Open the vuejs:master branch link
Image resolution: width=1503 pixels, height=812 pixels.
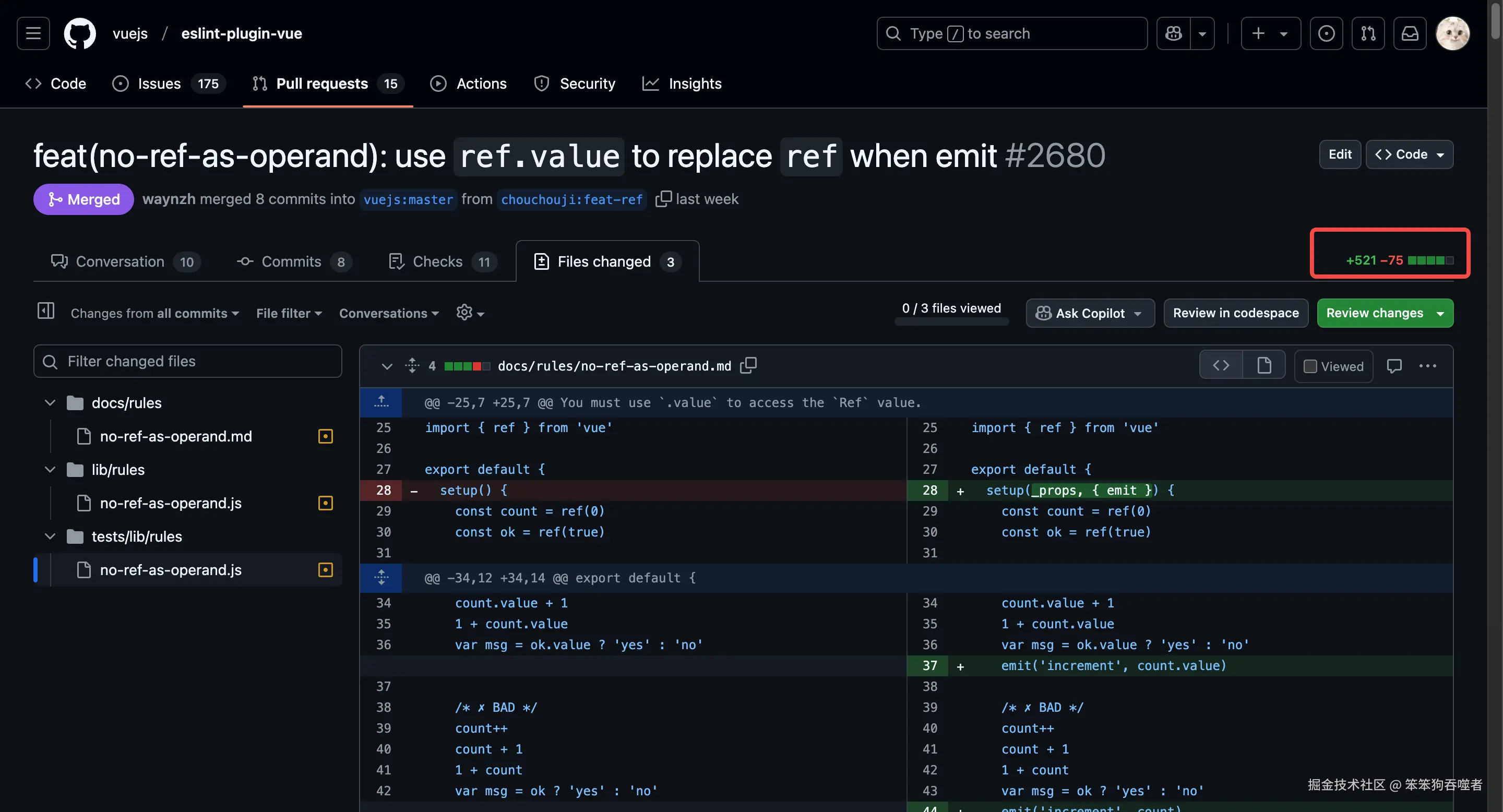(408, 199)
